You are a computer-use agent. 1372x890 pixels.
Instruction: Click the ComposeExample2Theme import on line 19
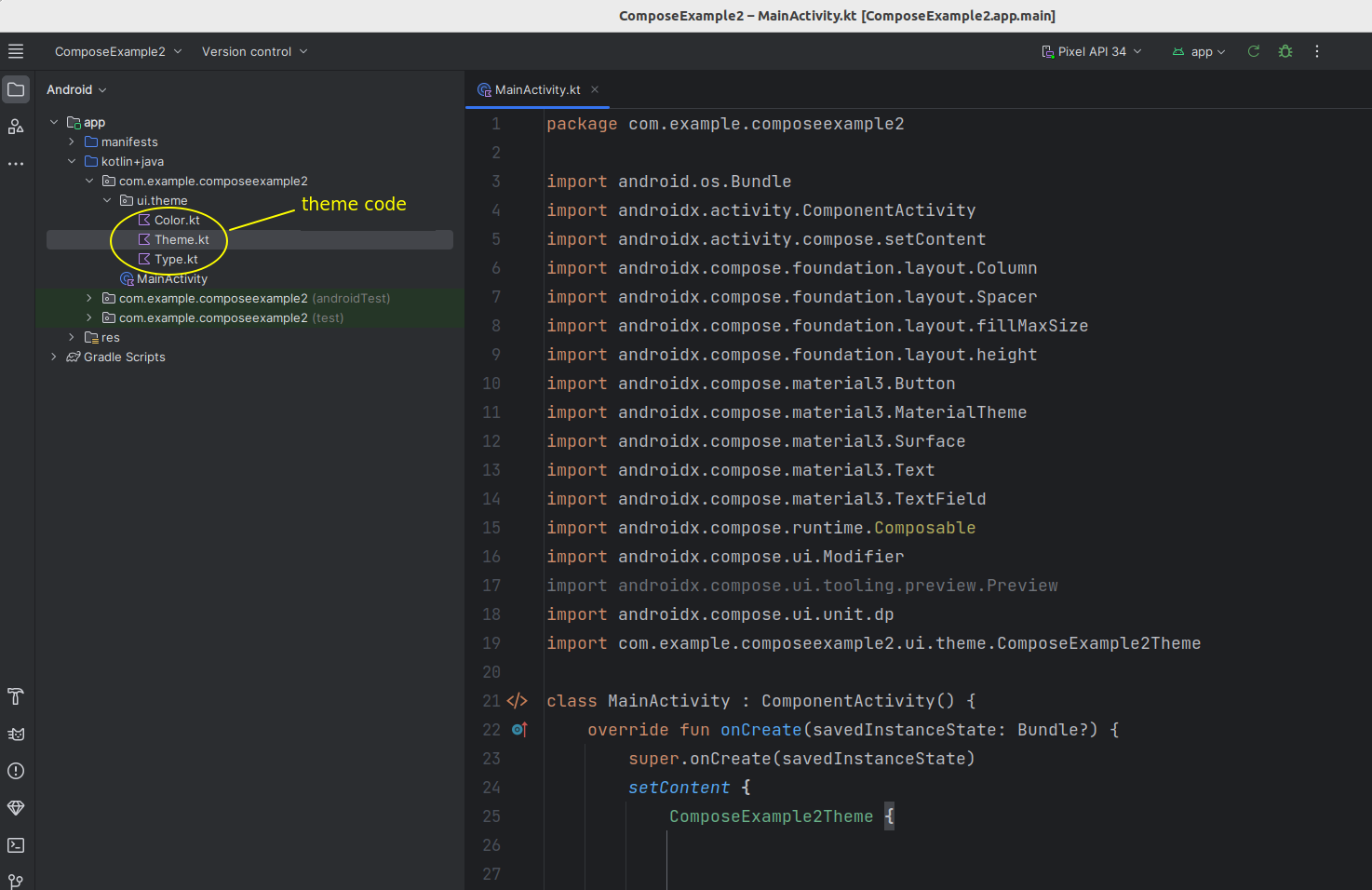[x=873, y=643]
